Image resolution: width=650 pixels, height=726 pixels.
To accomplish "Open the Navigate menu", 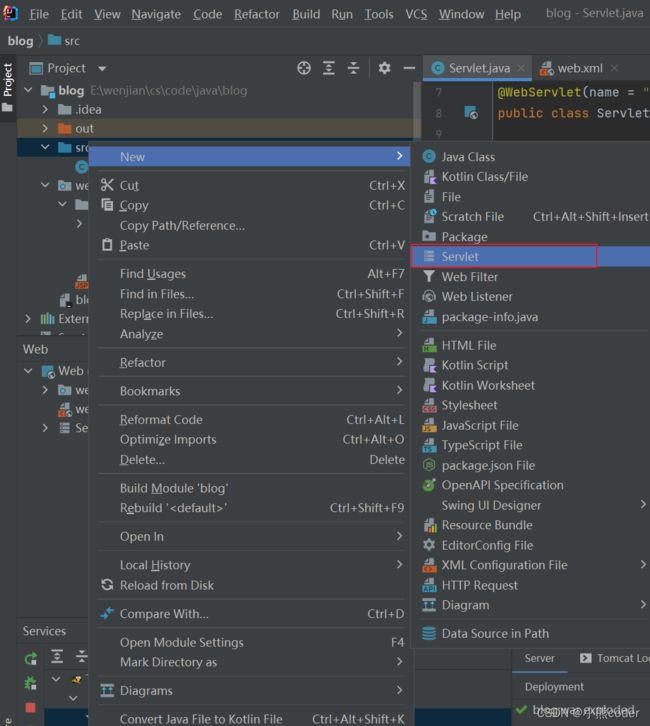I will pyautogui.click(x=156, y=14).
